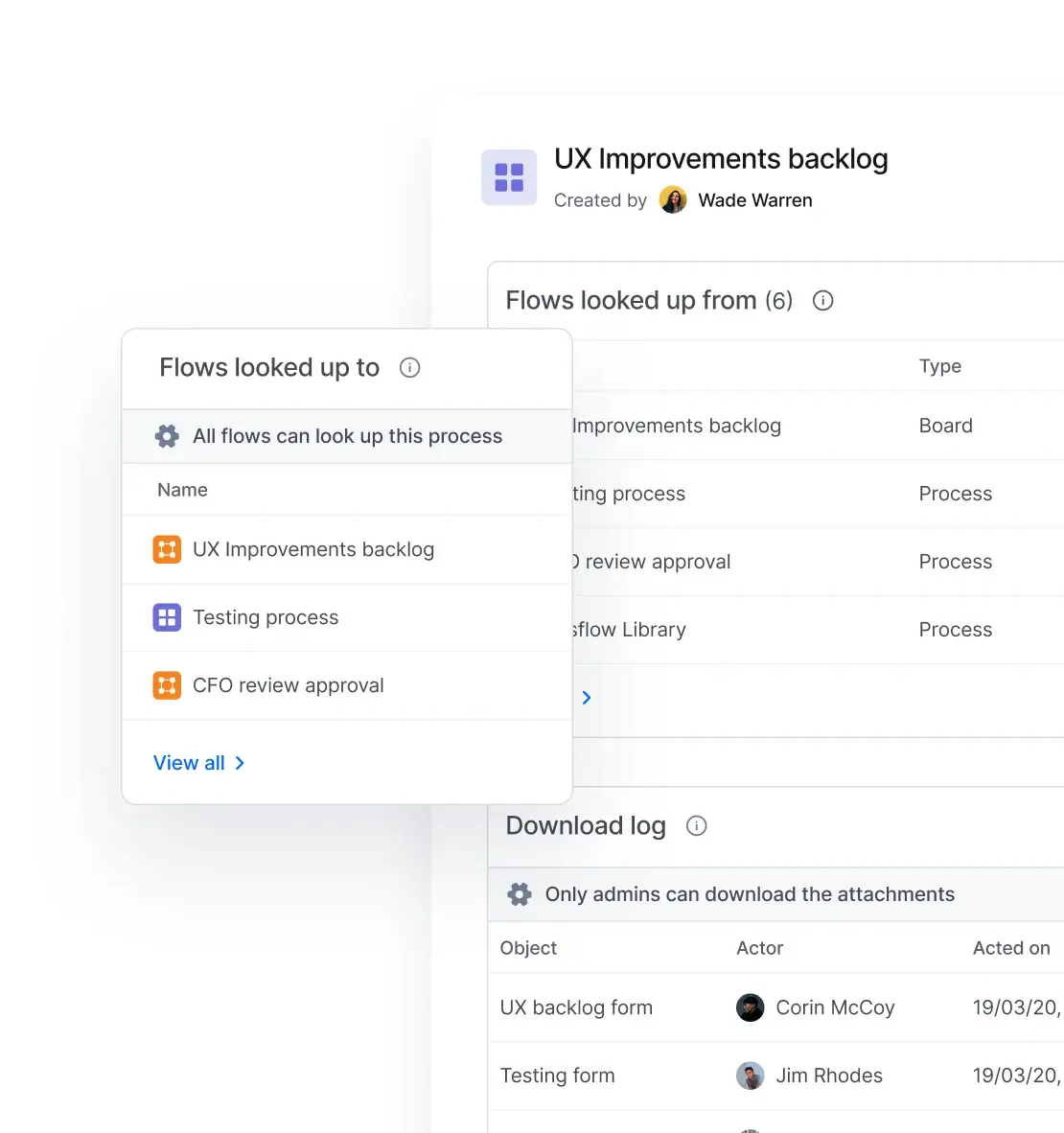Click the Acted on column header
This screenshot has height=1133, width=1064.
tap(1010, 948)
